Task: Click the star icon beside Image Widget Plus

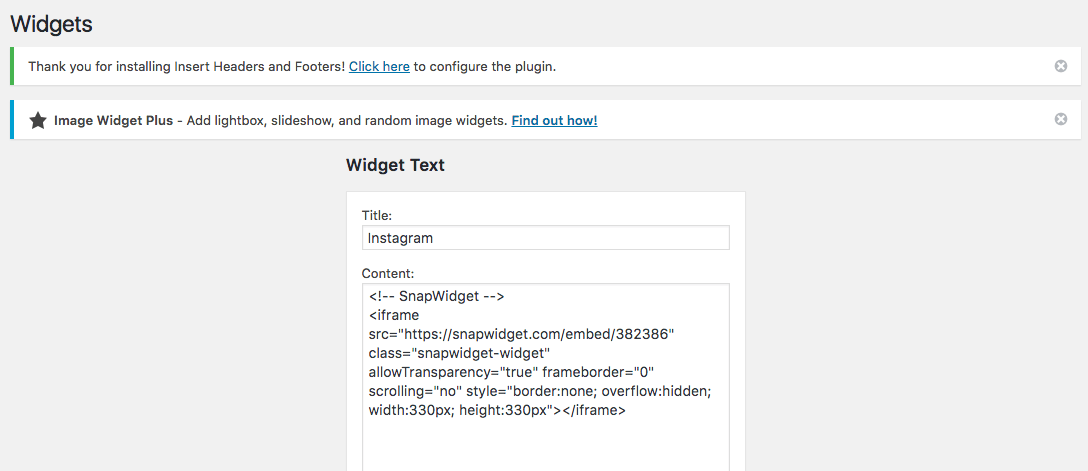Action: click(38, 120)
